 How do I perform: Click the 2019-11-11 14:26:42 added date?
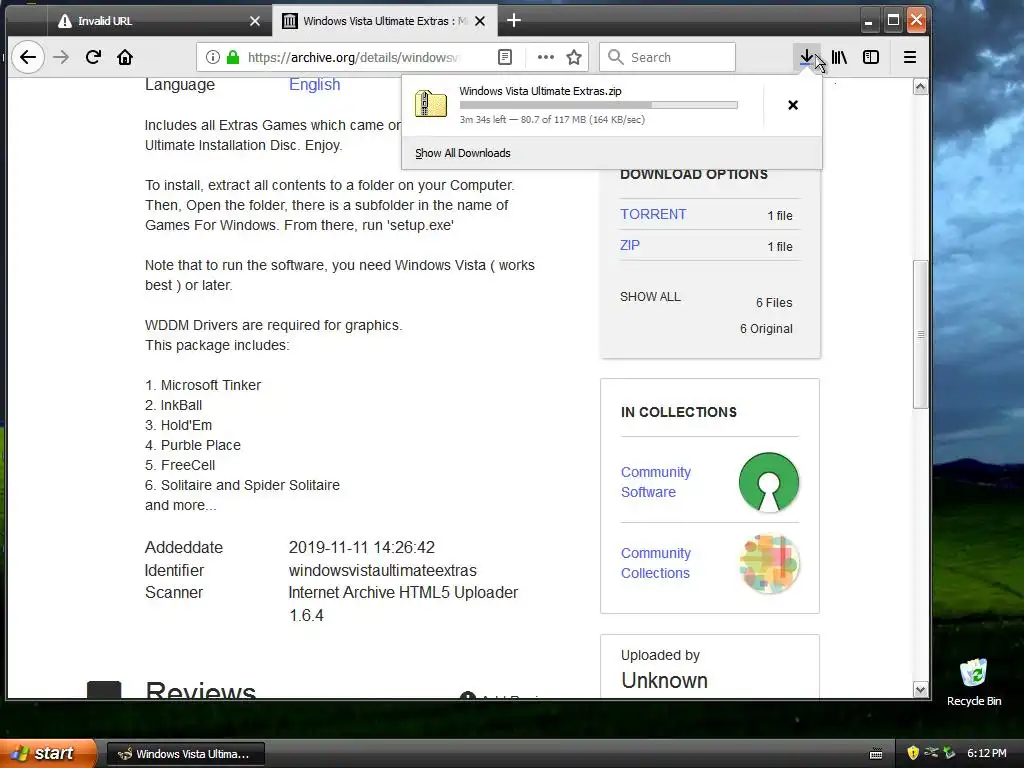(x=362, y=547)
